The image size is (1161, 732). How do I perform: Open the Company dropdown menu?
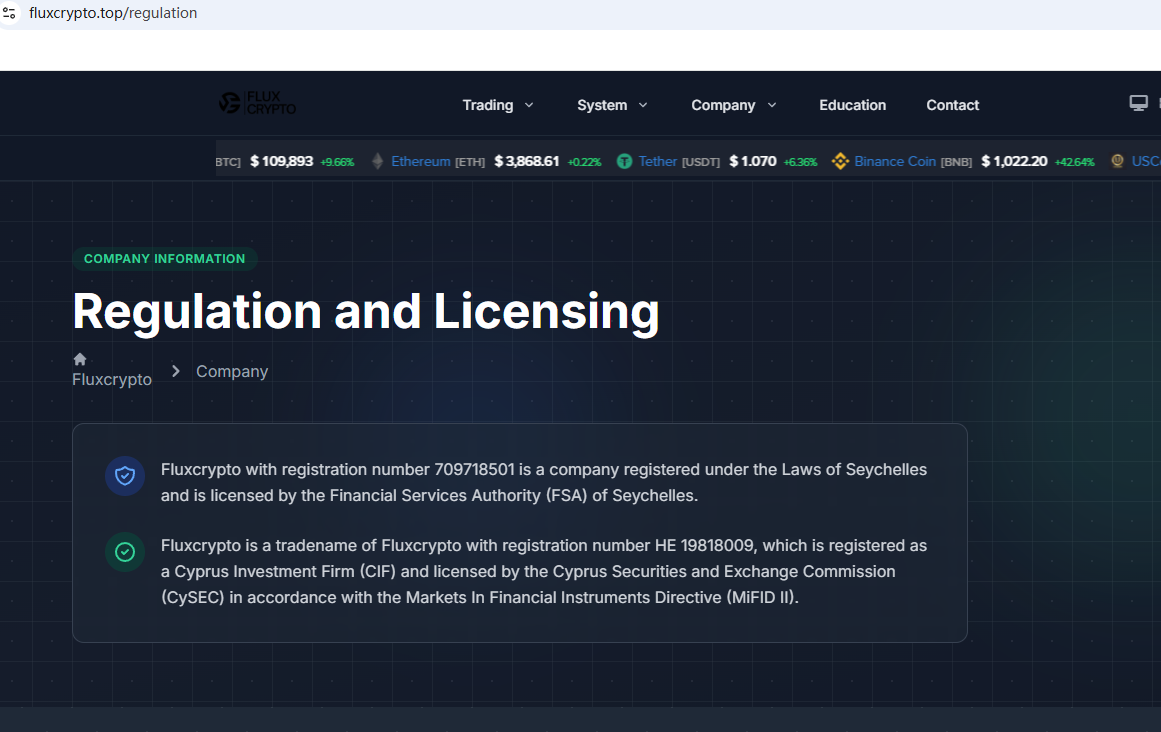733,105
